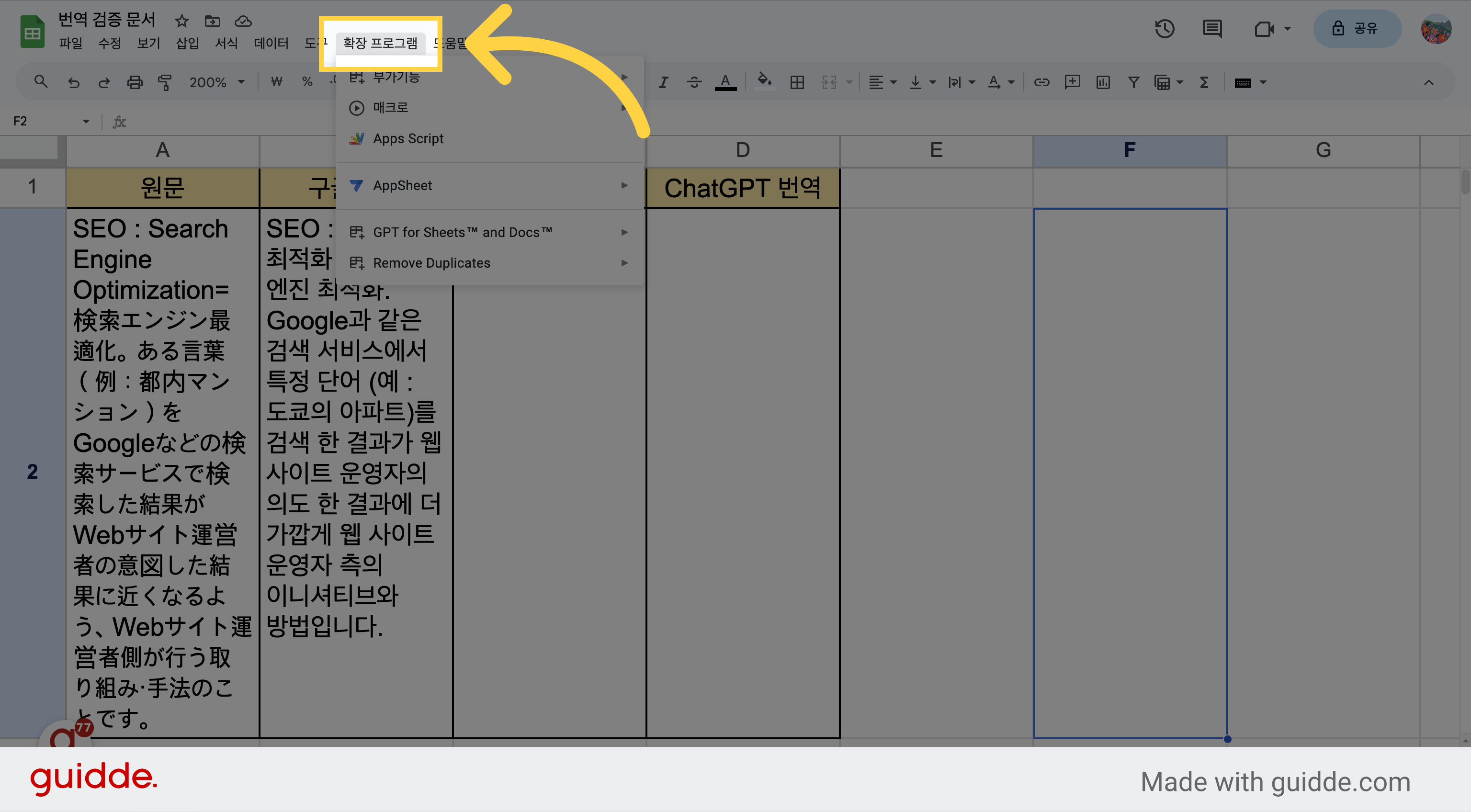Screen dimensions: 1471x812
Task: Redo the last action
Action: tap(104, 82)
